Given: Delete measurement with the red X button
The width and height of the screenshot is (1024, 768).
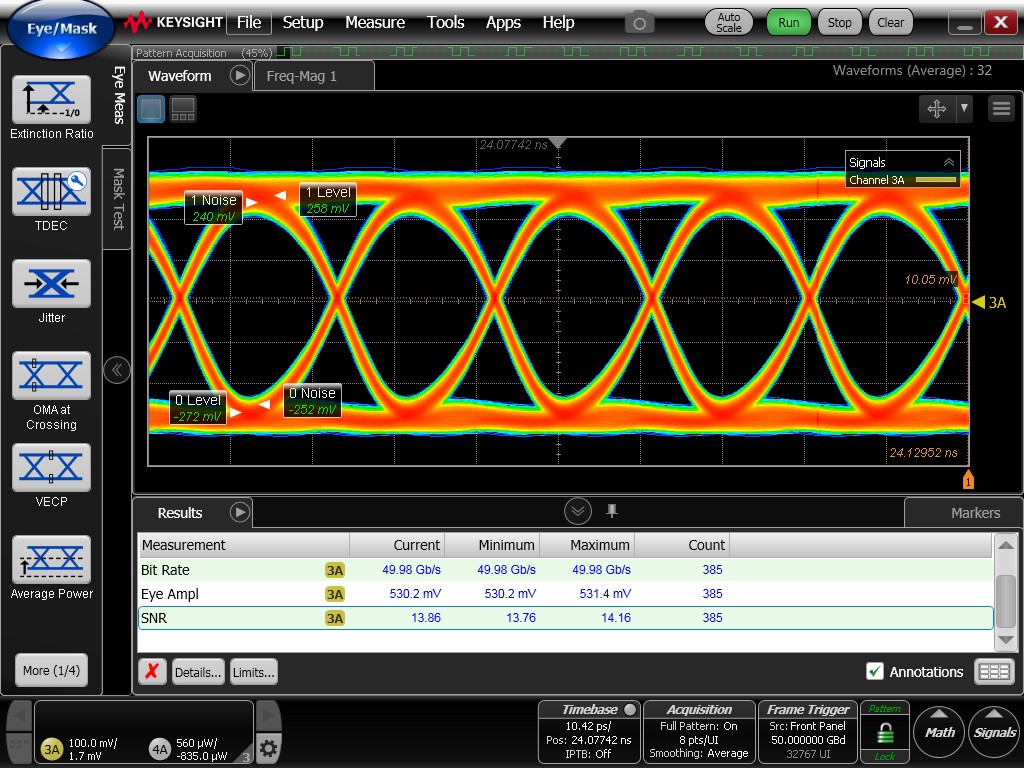Looking at the screenshot, I should point(151,672).
